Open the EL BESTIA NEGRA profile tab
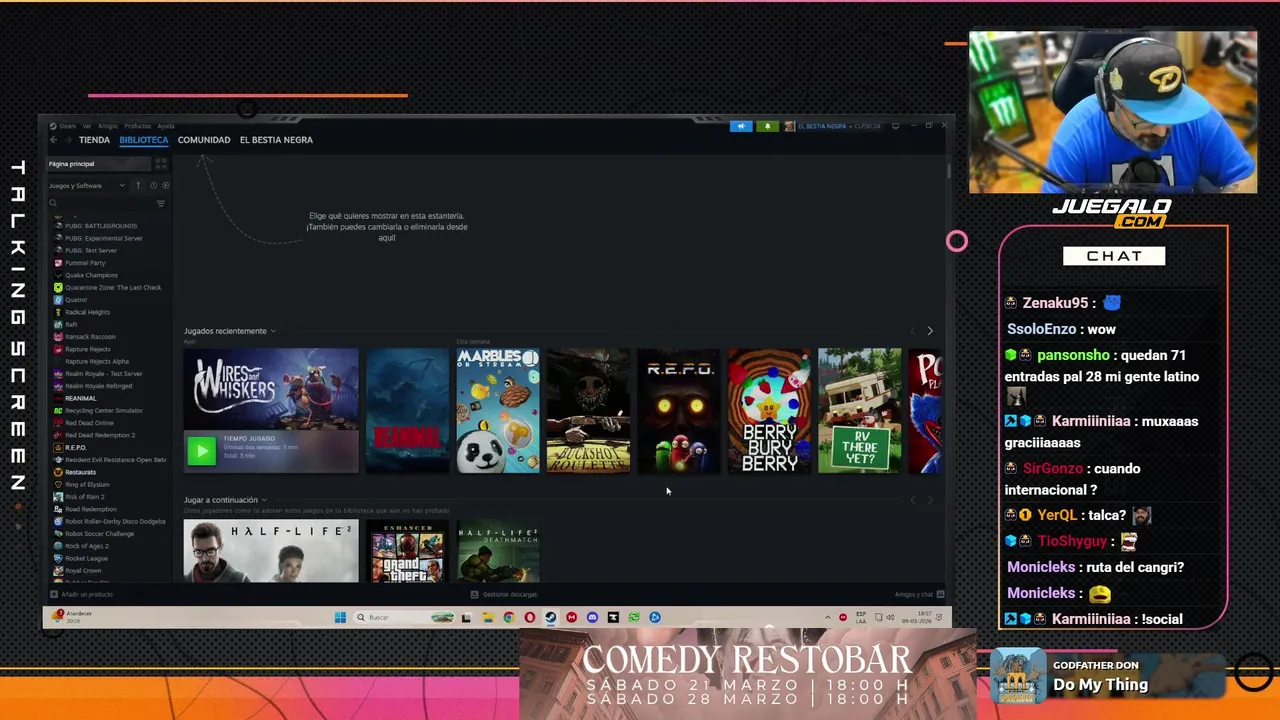 tap(276, 140)
